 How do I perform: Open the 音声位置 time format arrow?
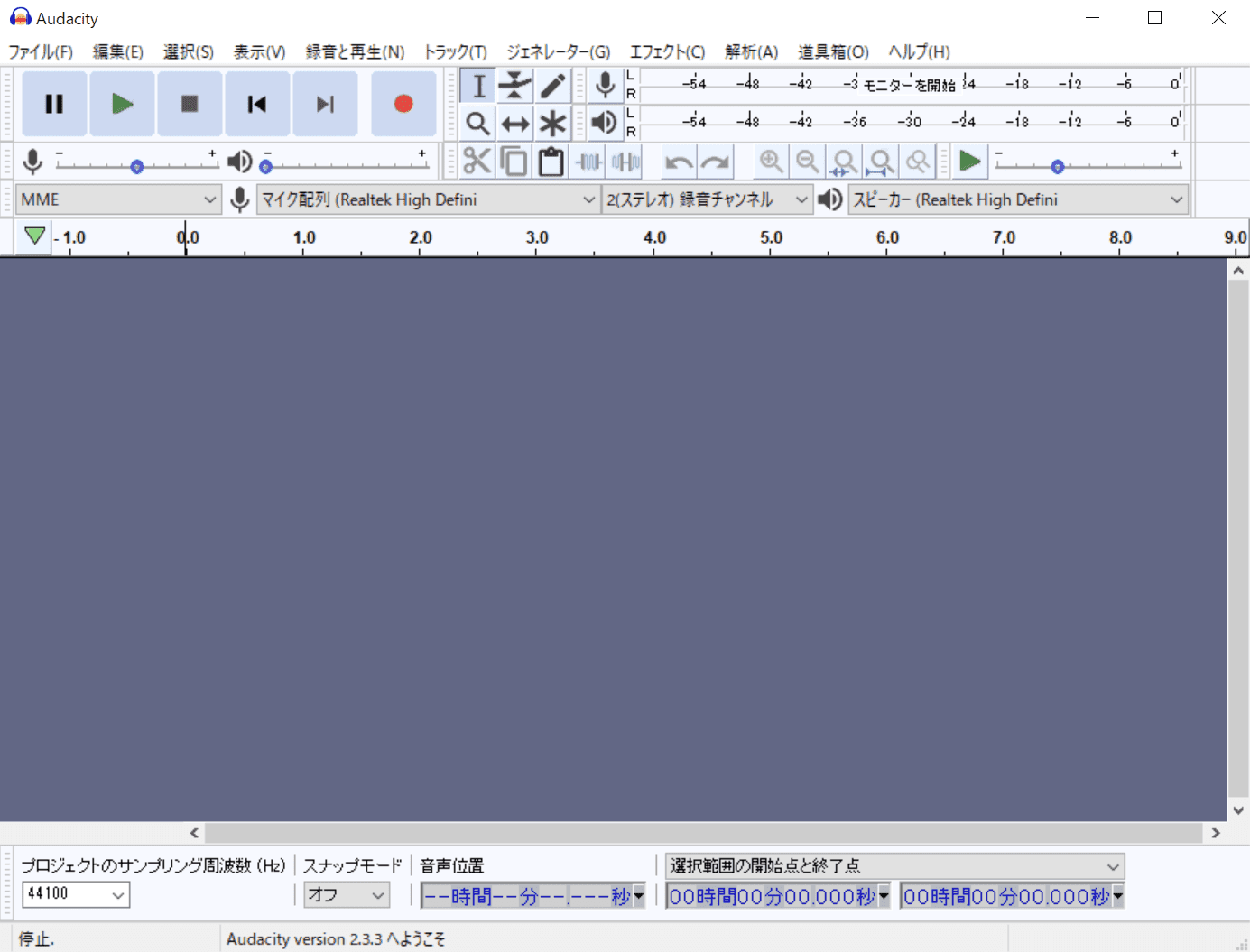(x=639, y=896)
